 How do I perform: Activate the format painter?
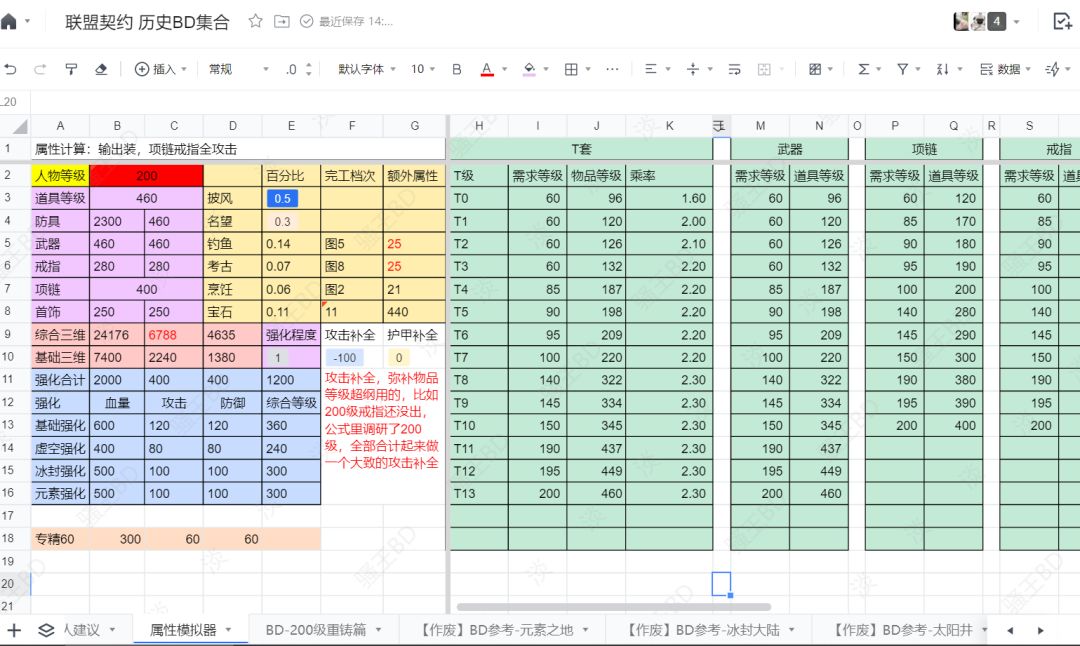71,69
